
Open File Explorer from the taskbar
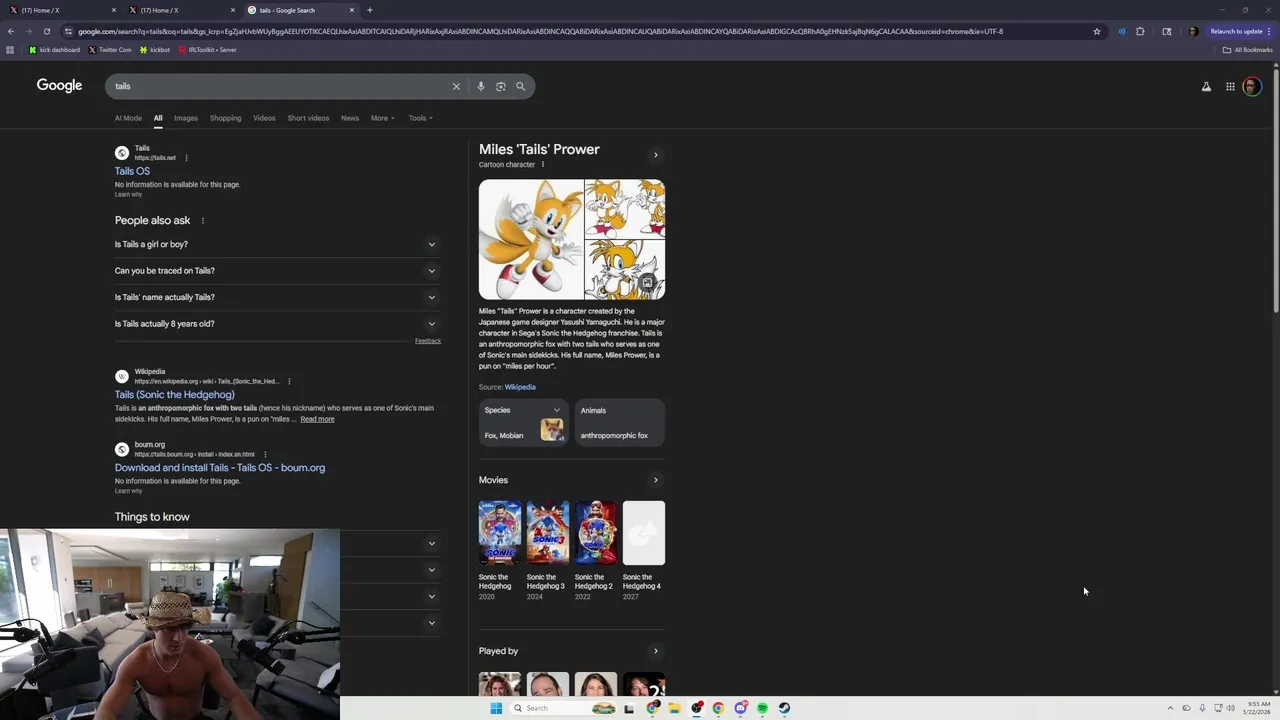click(x=675, y=708)
